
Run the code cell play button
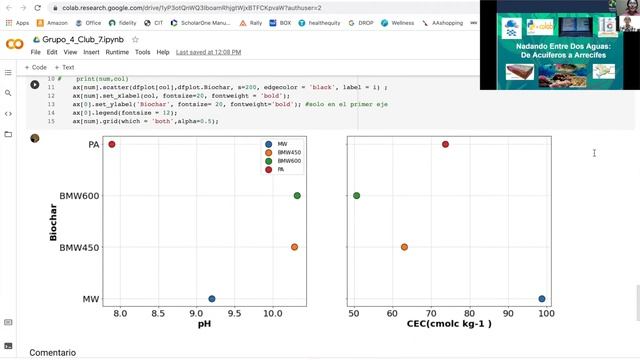click(x=35, y=84)
